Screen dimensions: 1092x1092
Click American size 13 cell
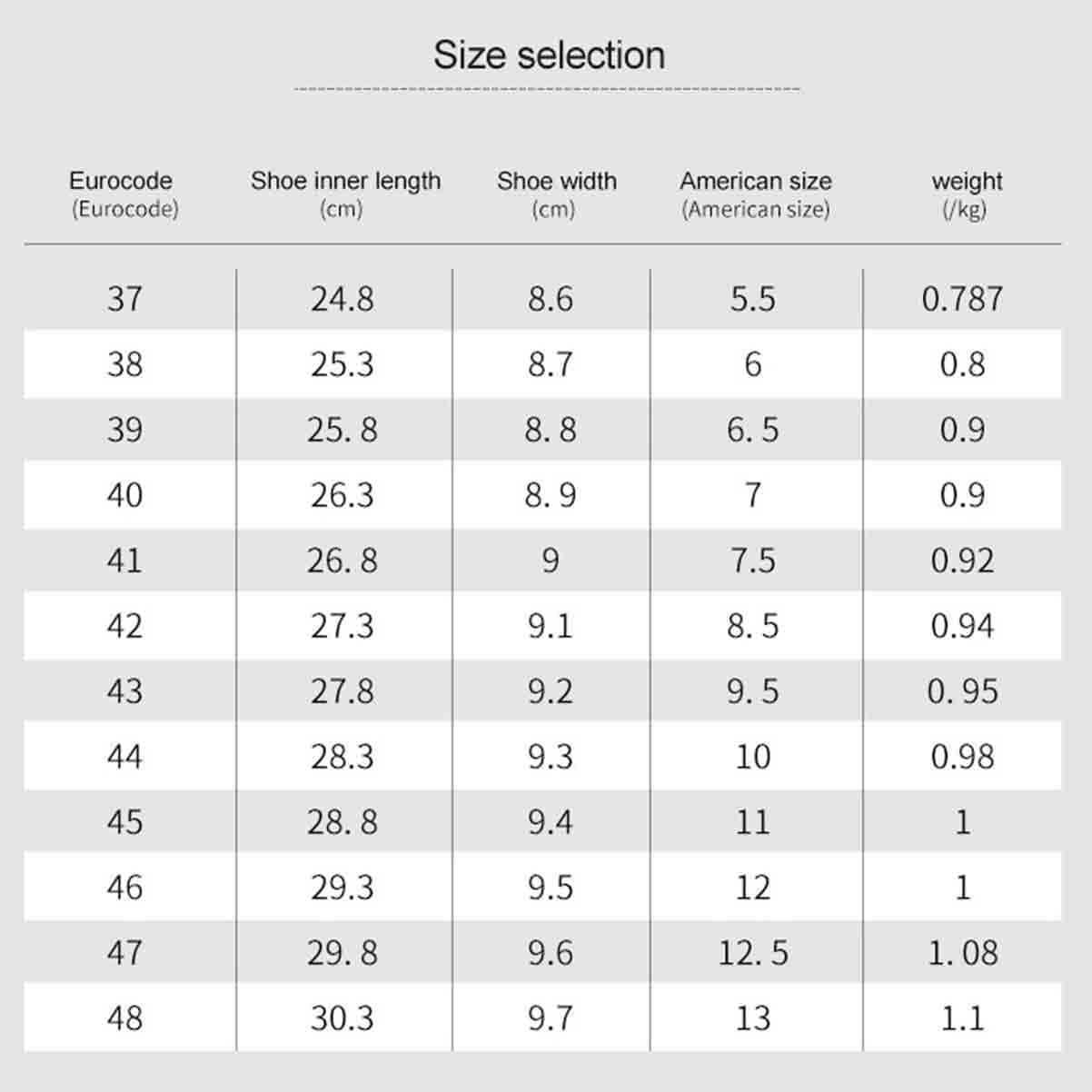click(x=752, y=1018)
